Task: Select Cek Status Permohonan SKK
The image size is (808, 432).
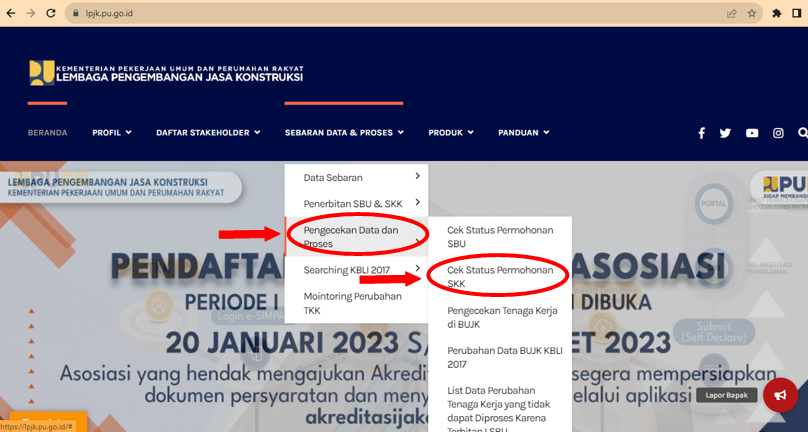Action: click(500, 276)
